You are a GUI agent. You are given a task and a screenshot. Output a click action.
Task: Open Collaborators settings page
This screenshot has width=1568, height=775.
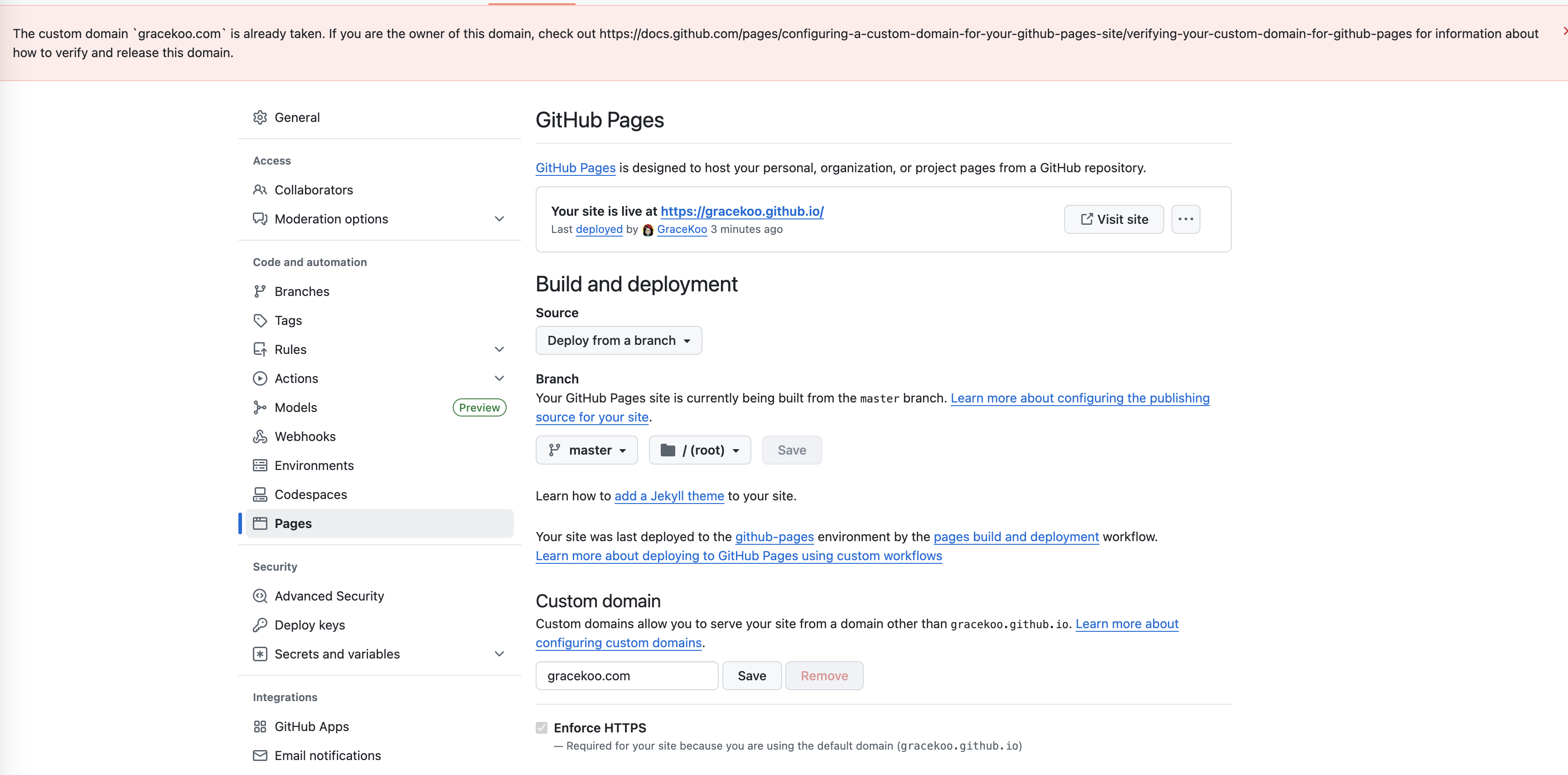[x=314, y=190]
